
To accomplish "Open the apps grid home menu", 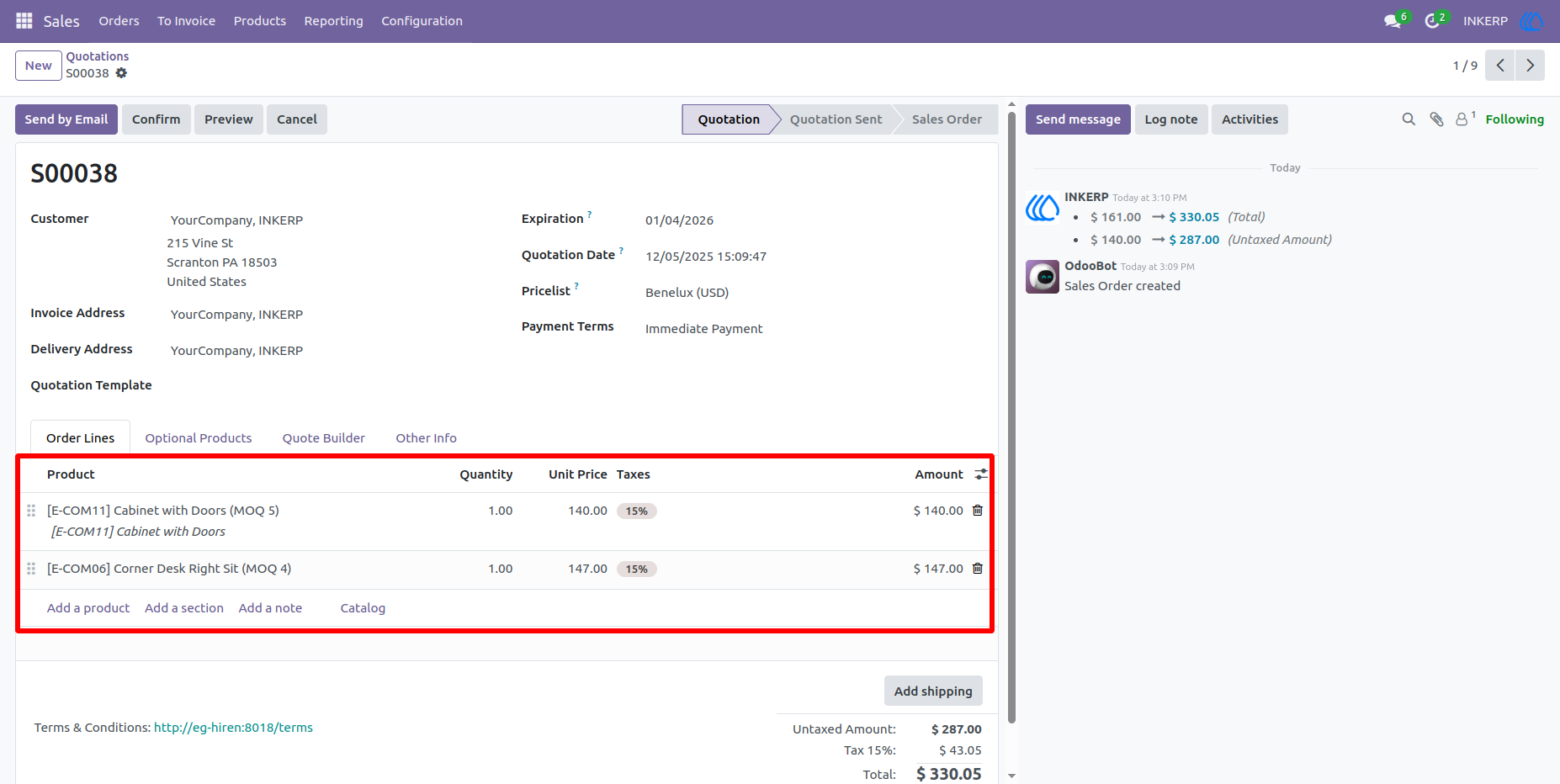I will (x=24, y=21).
